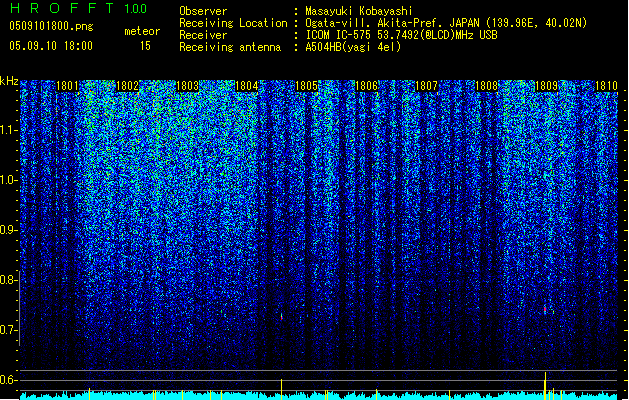629x400 pixels.
Task: Click the 1802 time marker
Action: 127,86
